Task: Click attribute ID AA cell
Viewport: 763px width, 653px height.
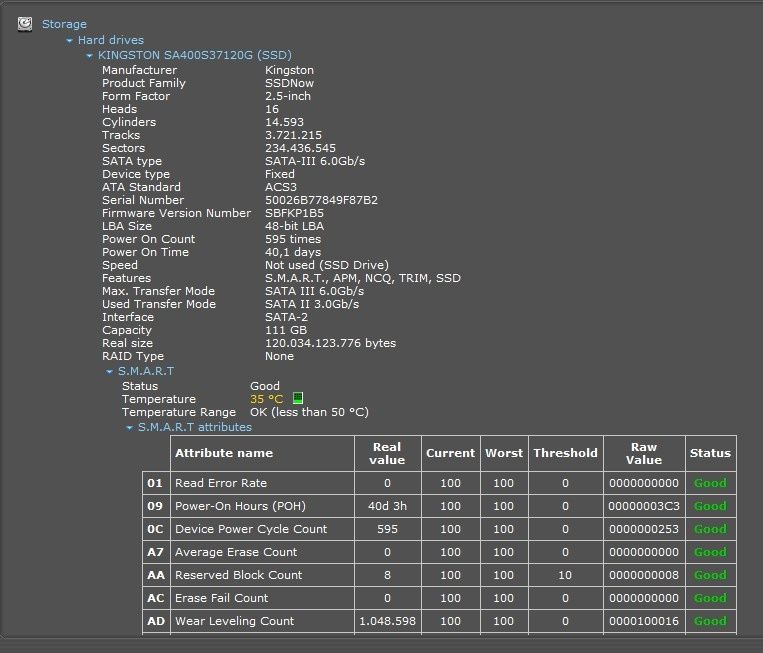Action: coord(156,575)
